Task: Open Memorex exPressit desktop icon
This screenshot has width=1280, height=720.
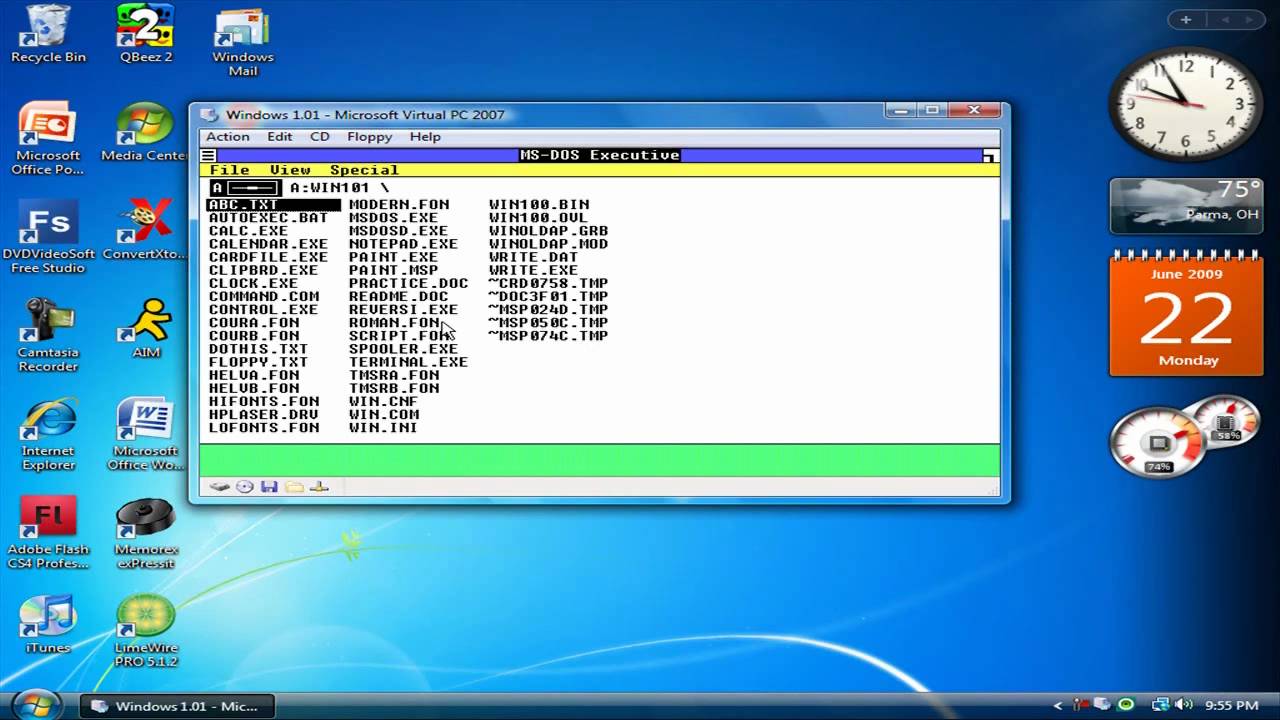Action: tap(146, 533)
